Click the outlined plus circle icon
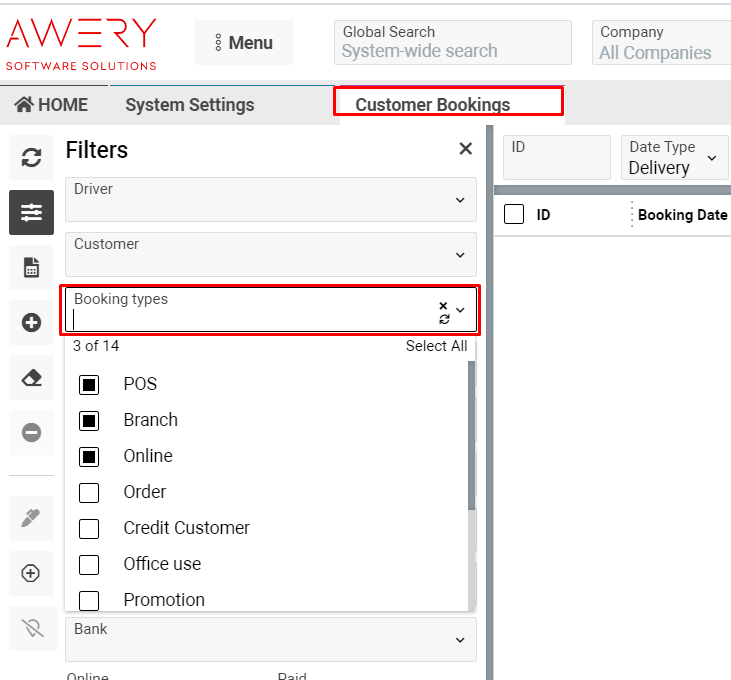The height and width of the screenshot is (680, 731). [x=31, y=573]
